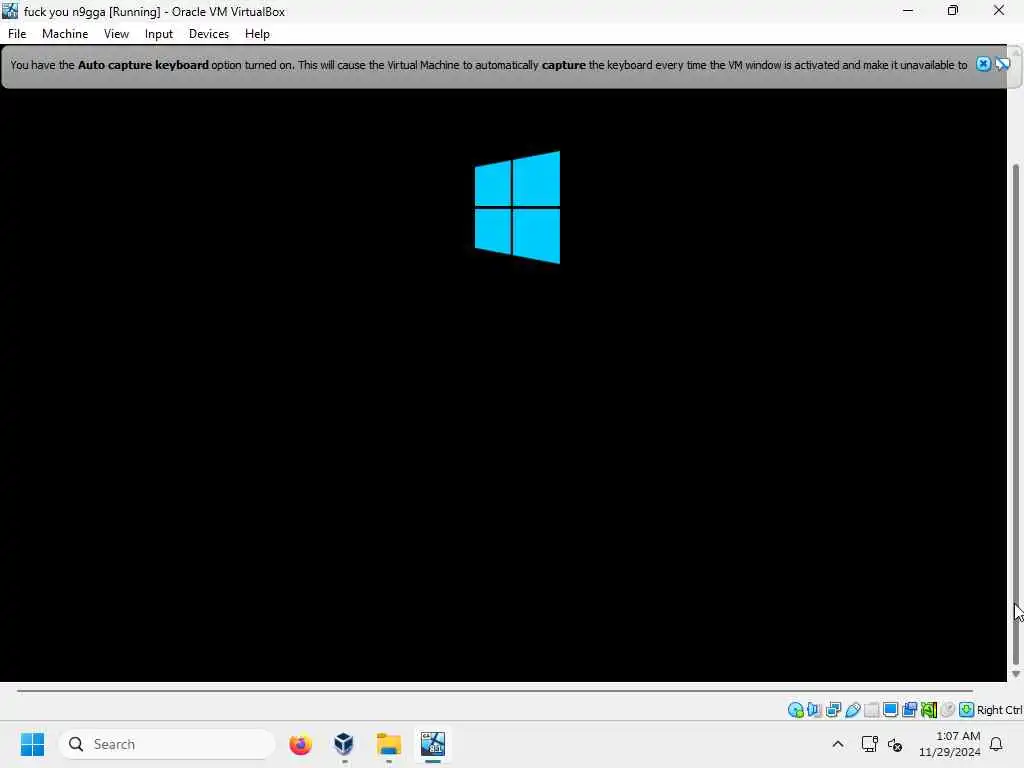Click the Windows boot logo in VM
Image resolution: width=1024 pixels, height=768 pixels.
click(x=517, y=207)
